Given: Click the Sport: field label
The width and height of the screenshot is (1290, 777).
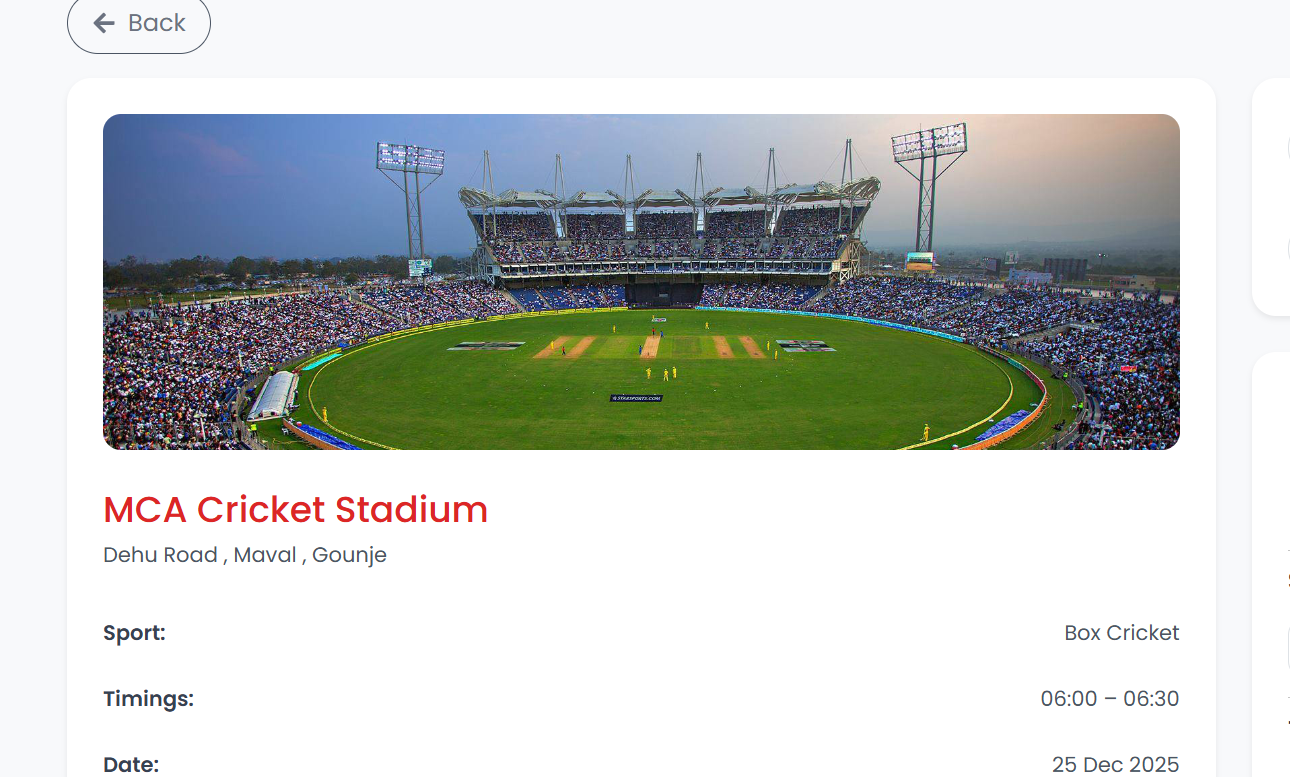Looking at the screenshot, I should [x=134, y=633].
